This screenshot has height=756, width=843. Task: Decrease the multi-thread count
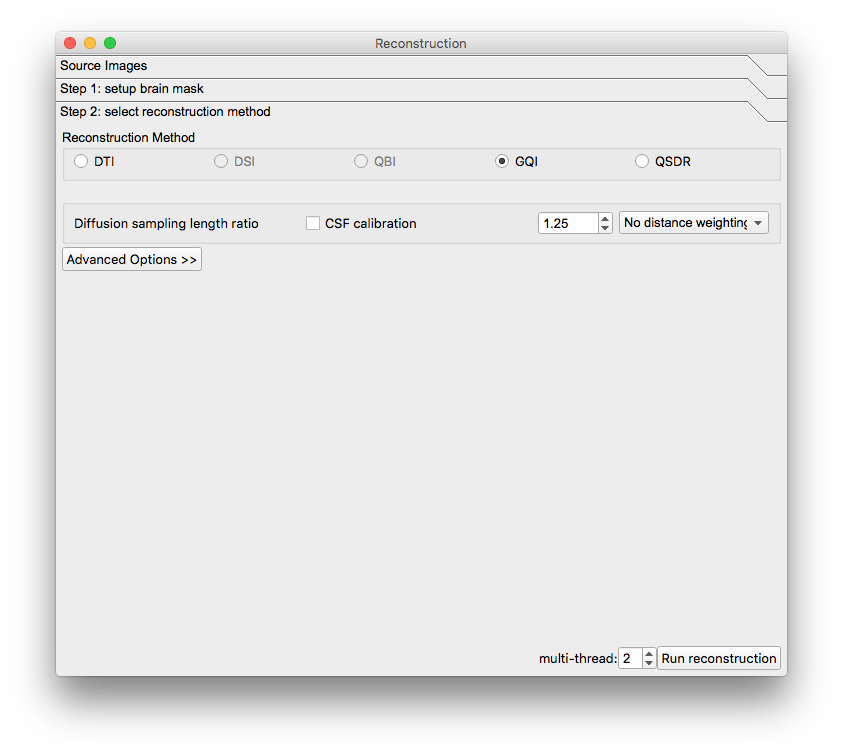(x=649, y=663)
